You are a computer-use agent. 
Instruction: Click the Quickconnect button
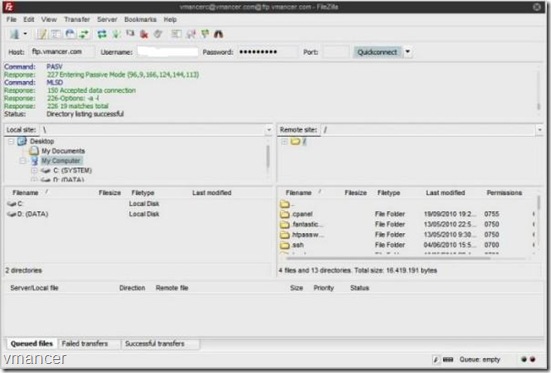[377, 52]
